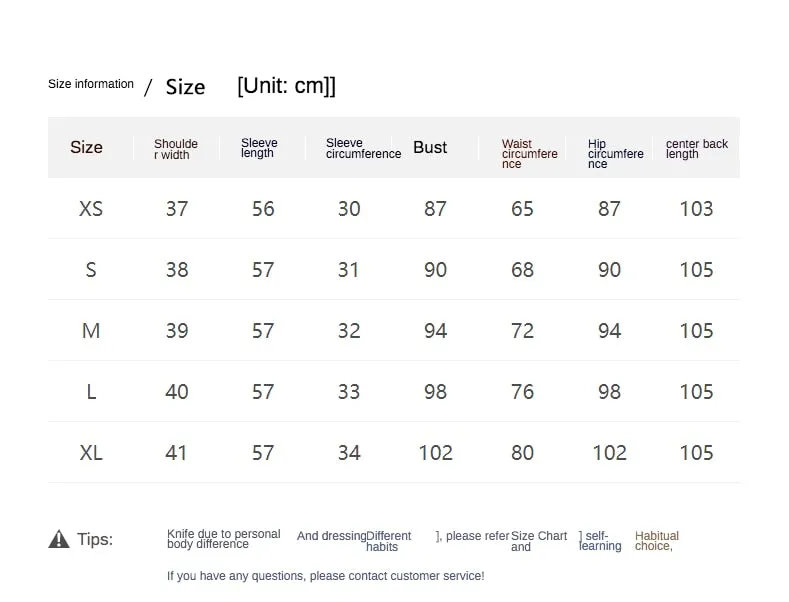The height and width of the screenshot is (602, 789).
Task: Click the L size row label
Action: [x=91, y=392]
